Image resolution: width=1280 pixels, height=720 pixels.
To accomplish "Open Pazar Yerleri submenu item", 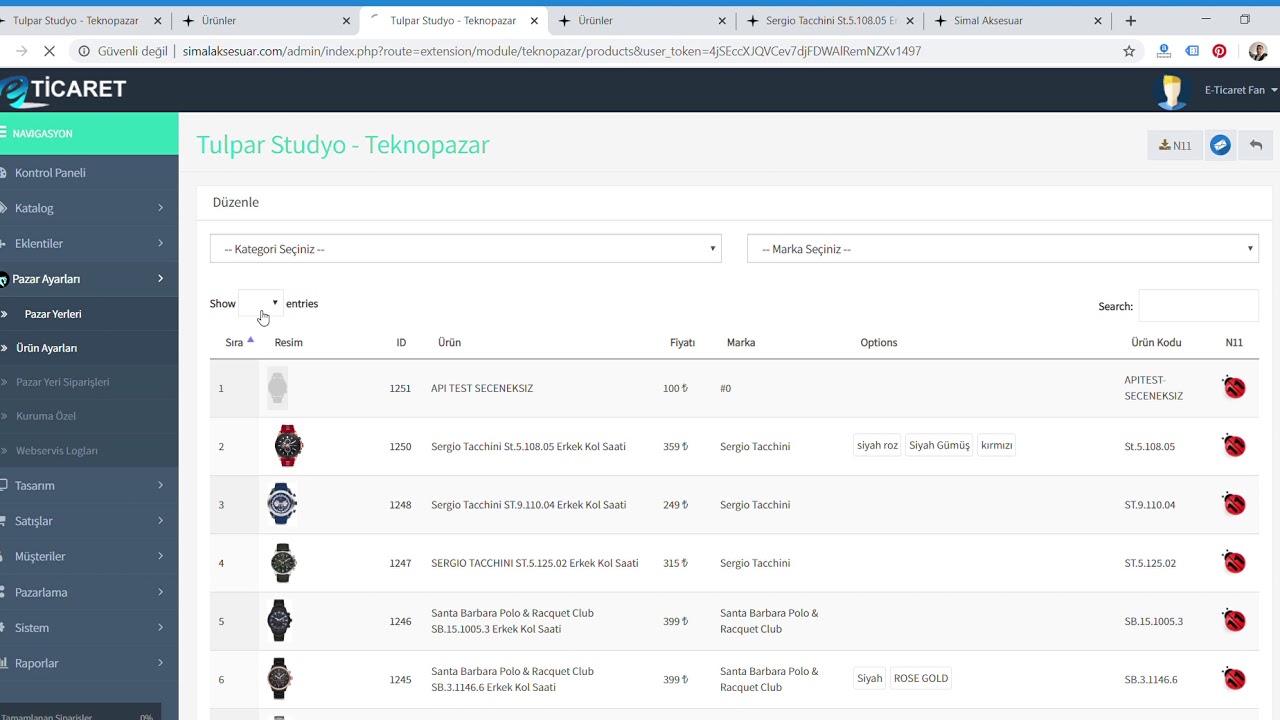I will (x=53, y=314).
